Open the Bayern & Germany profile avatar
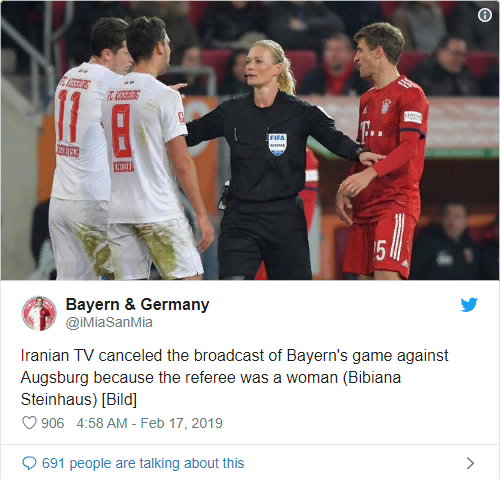 click(x=39, y=313)
